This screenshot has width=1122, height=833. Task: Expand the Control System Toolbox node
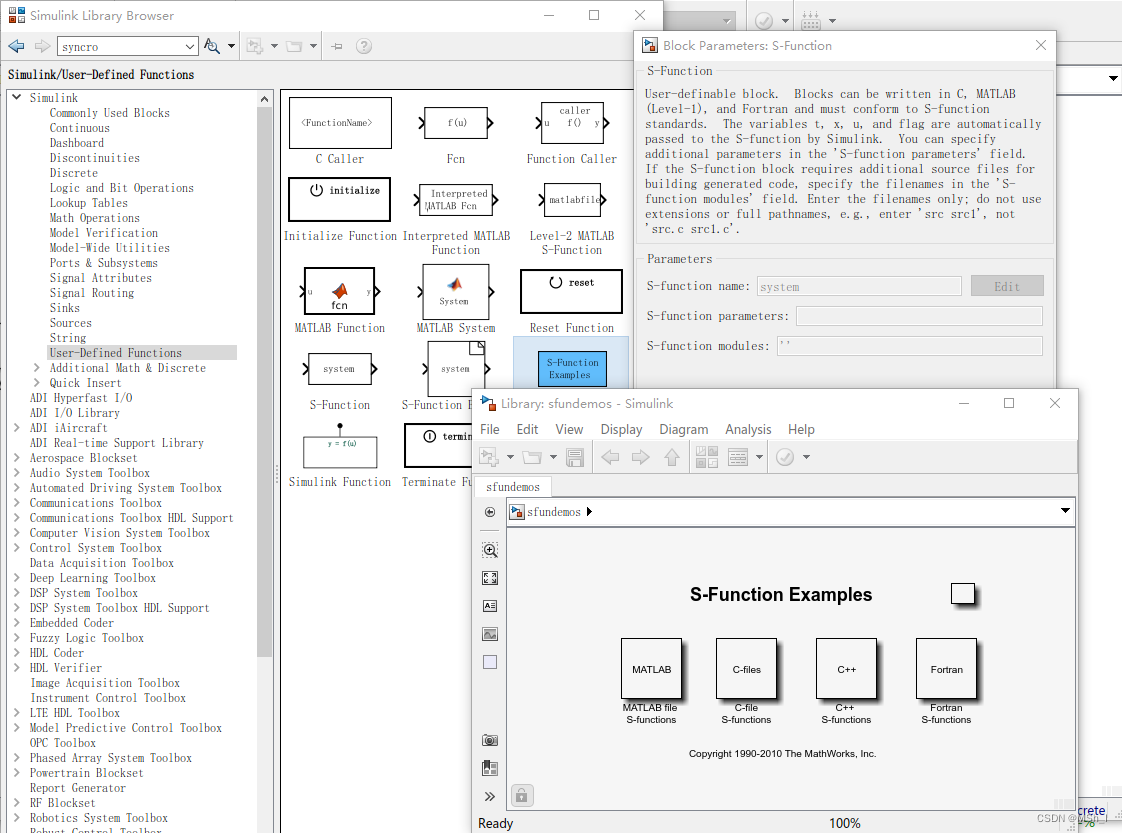coord(16,548)
